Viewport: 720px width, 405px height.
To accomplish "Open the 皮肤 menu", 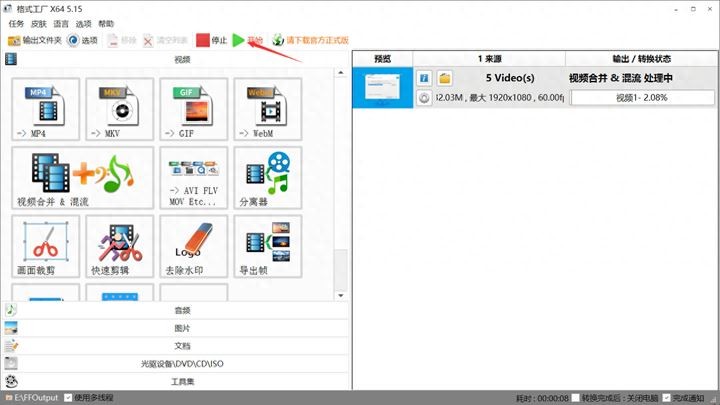I will pos(39,23).
